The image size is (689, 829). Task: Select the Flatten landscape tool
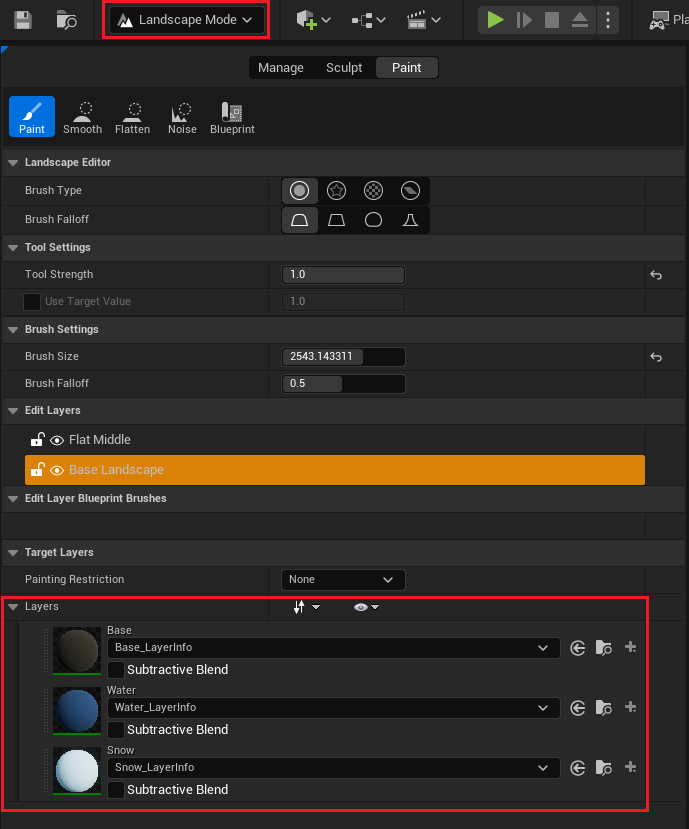click(x=132, y=117)
